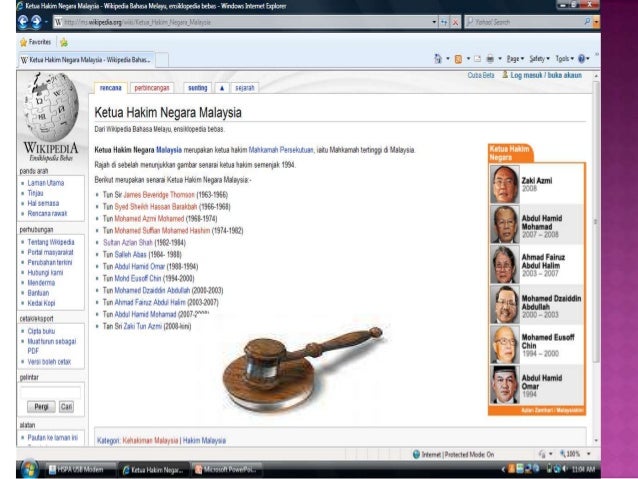This screenshot has height=479, width=638.
Task: Click Ketua Hakim Negar taskbar item
Action: (153, 470)
